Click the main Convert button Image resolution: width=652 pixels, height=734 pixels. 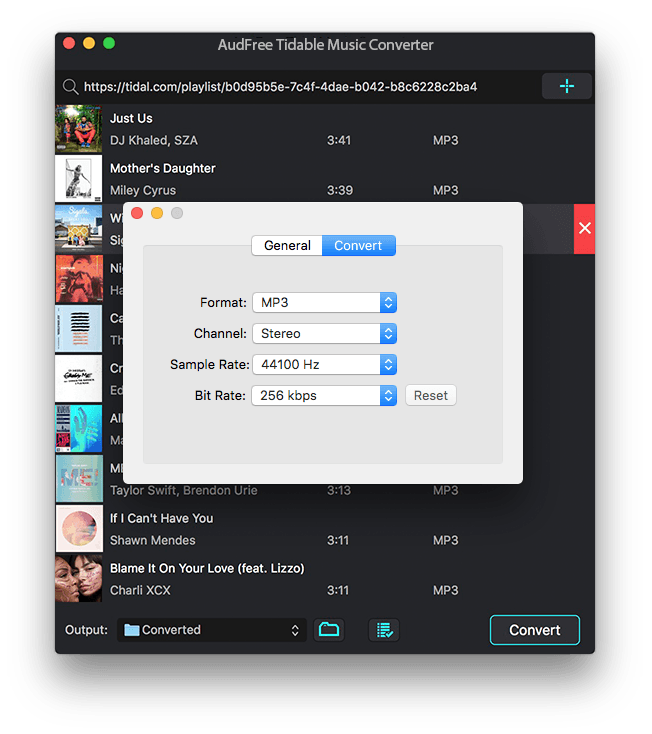(x=535, y=630)
